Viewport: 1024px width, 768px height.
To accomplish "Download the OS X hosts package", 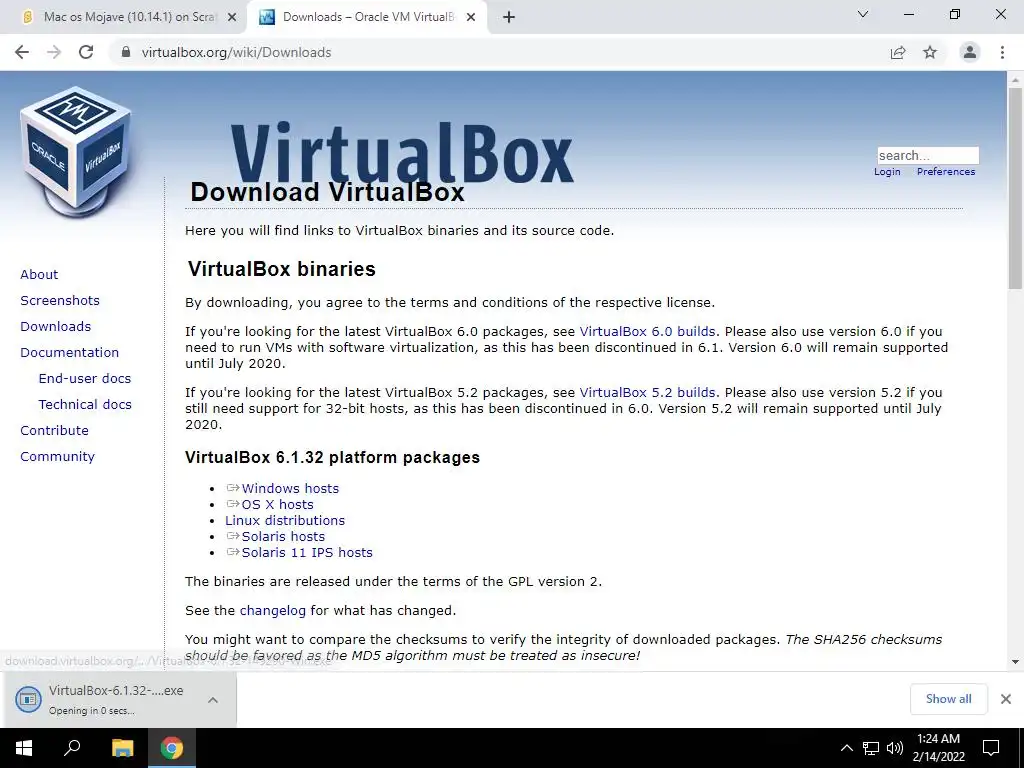I will pyautogui.click(x=278, y=505).
